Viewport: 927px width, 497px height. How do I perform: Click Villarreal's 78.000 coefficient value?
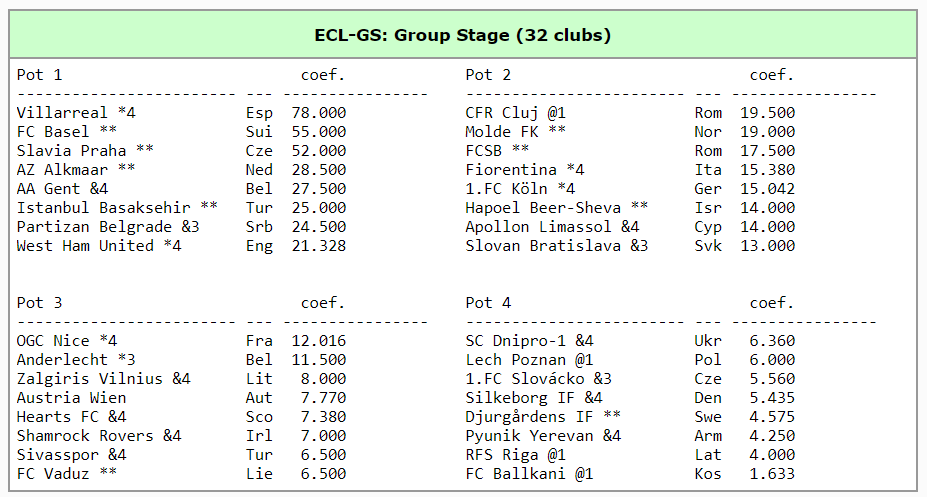click(319, 112)
